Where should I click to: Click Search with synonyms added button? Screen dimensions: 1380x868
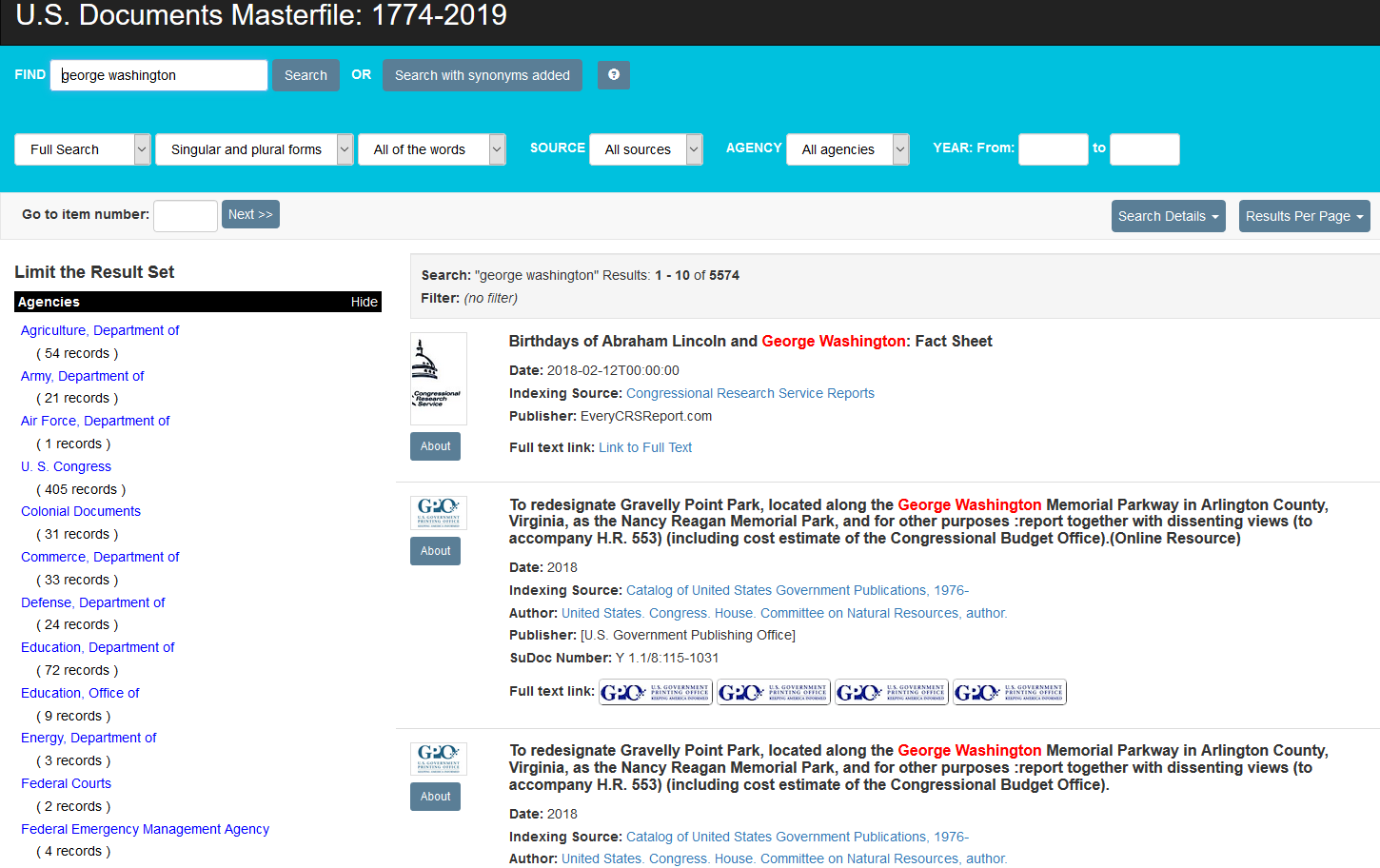[483, 75]
